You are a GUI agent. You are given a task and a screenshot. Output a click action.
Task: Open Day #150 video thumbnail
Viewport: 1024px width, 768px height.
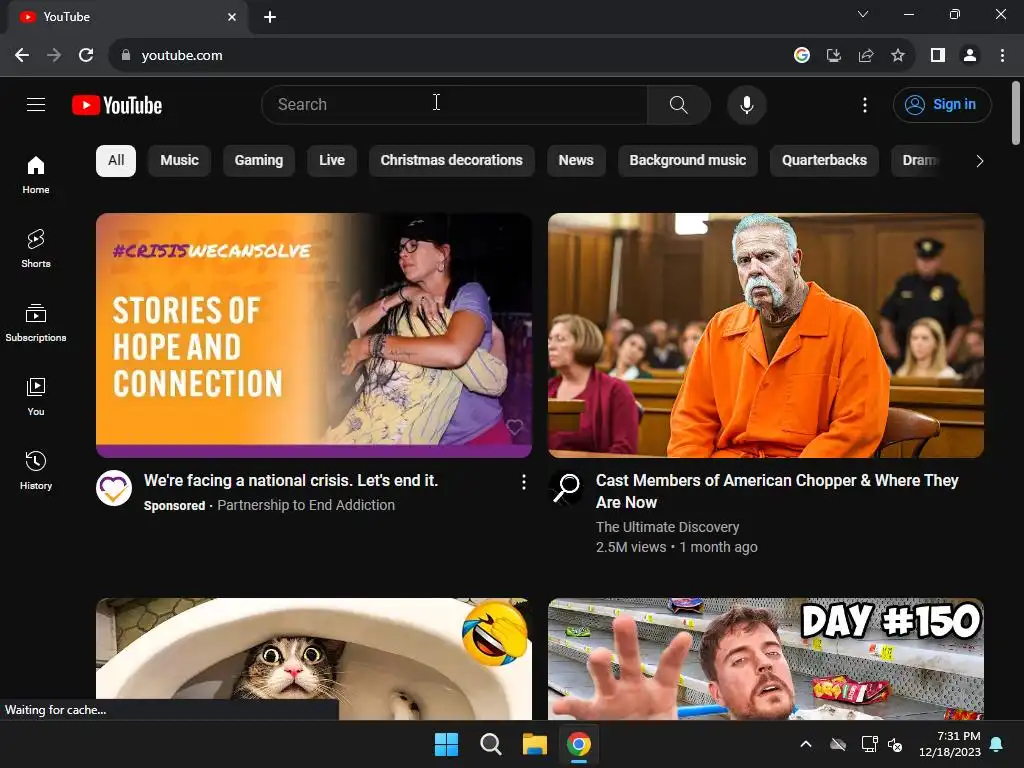(x=766, y=658)
